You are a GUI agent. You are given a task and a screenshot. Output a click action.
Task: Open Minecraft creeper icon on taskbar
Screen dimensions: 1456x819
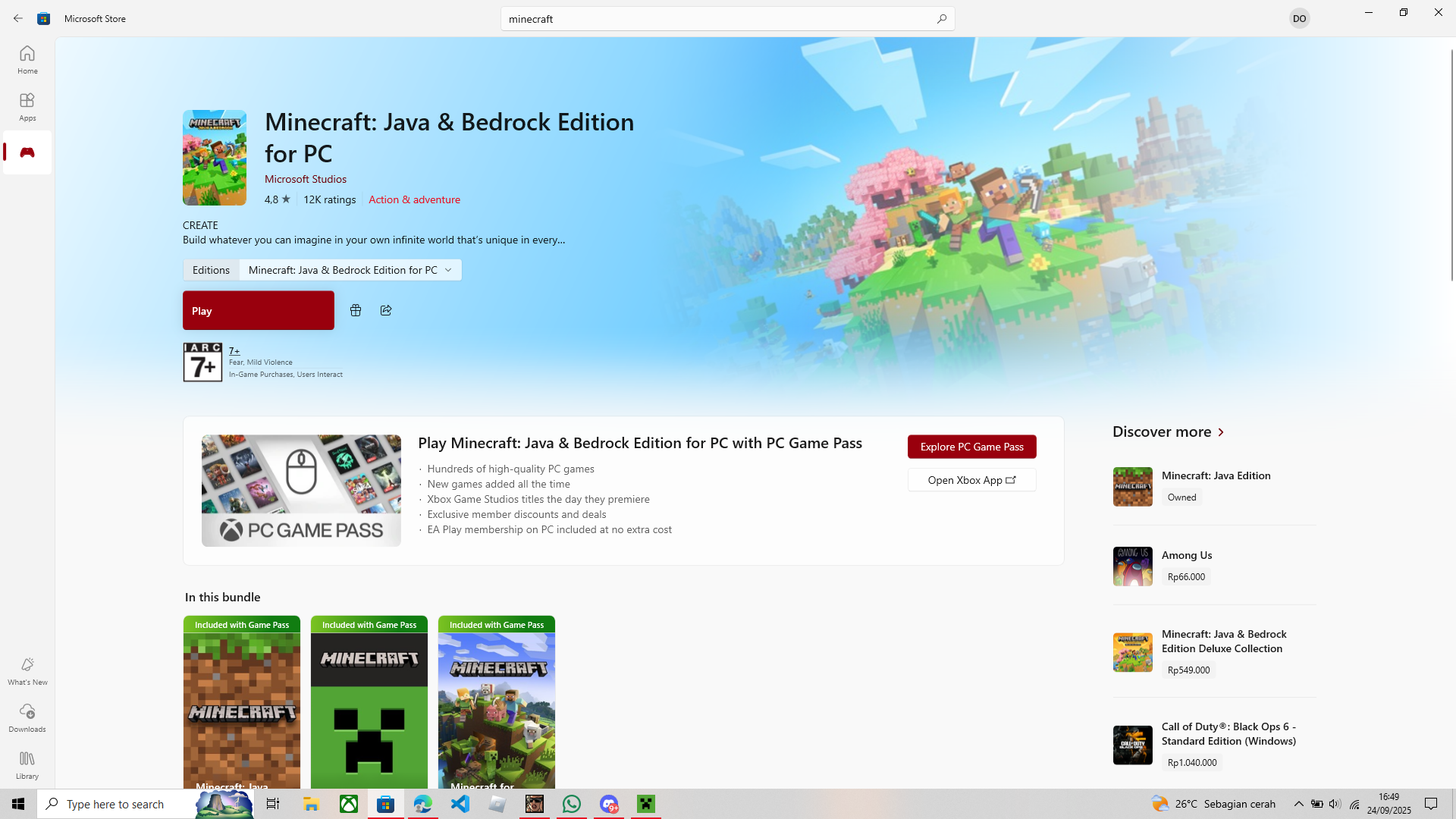pyautogui.click(x=646, y=804)
